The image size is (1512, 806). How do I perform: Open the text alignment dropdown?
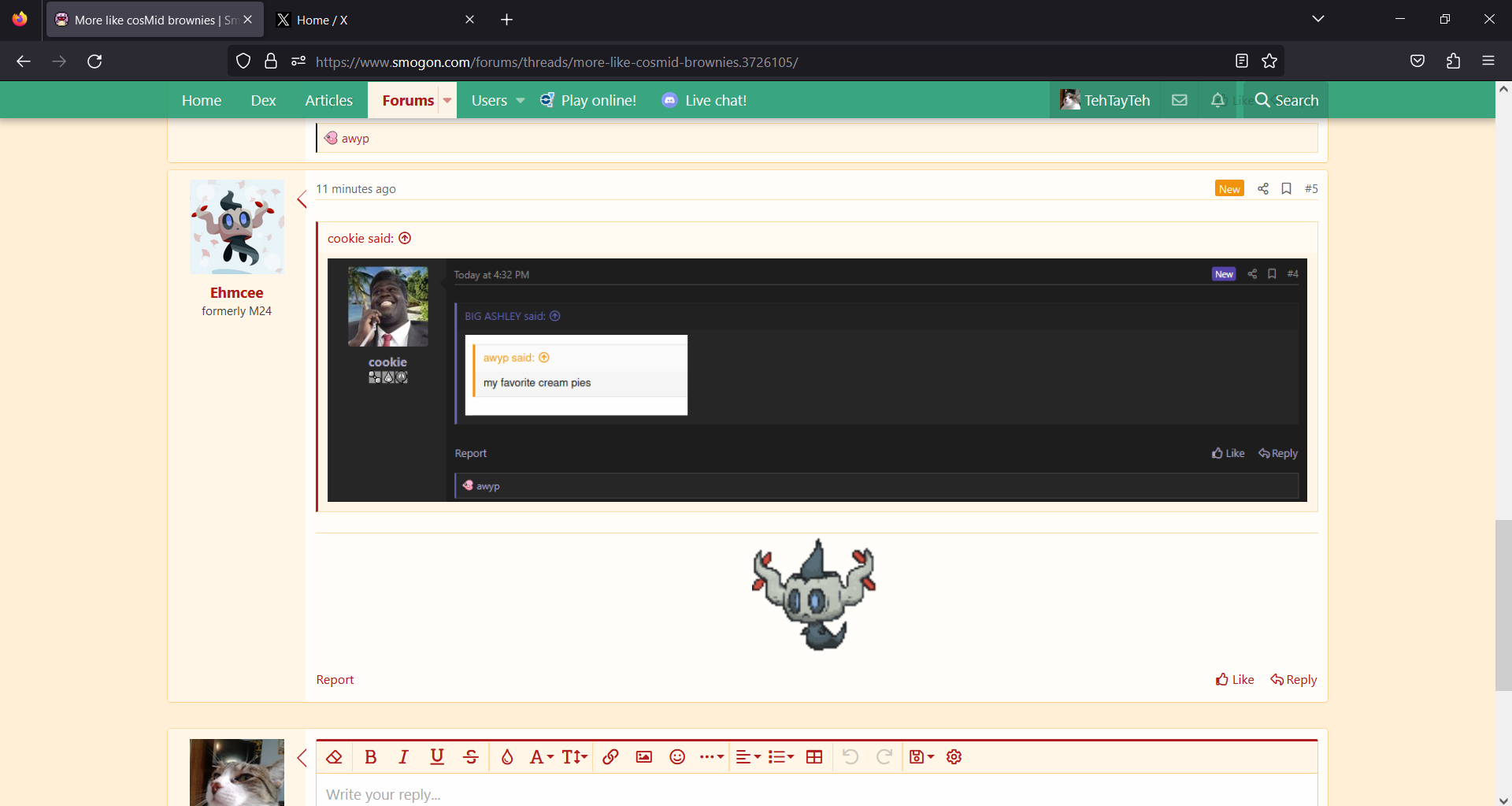[748, 757]
